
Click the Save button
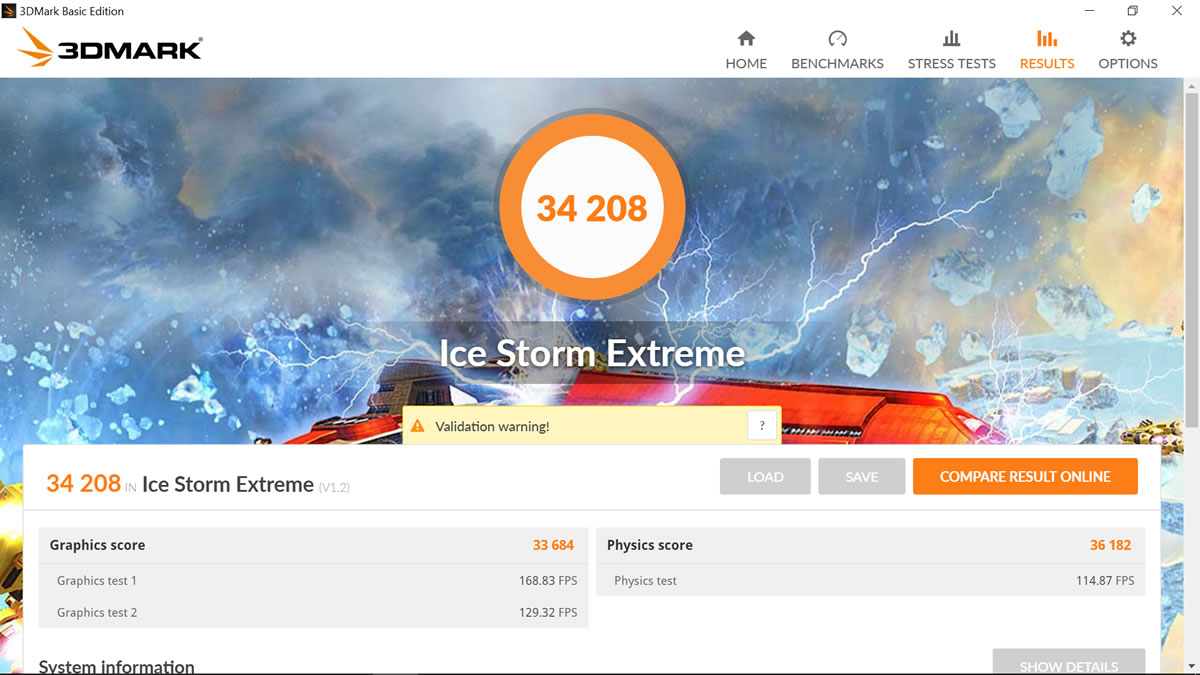pyautogui.click(x=861, y=477)
